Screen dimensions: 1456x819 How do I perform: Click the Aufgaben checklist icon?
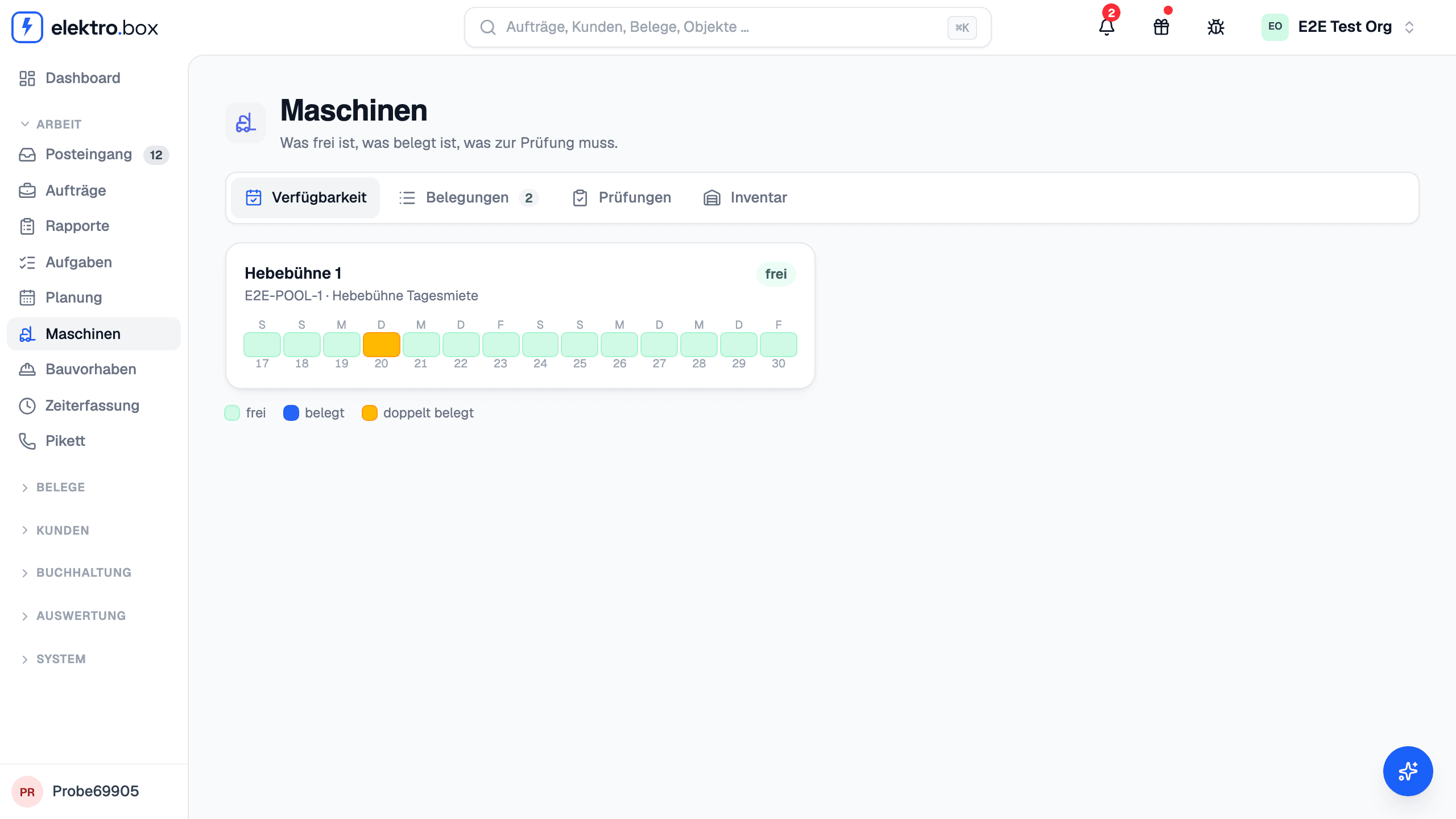pyautogui.click(x=27, y=262)
